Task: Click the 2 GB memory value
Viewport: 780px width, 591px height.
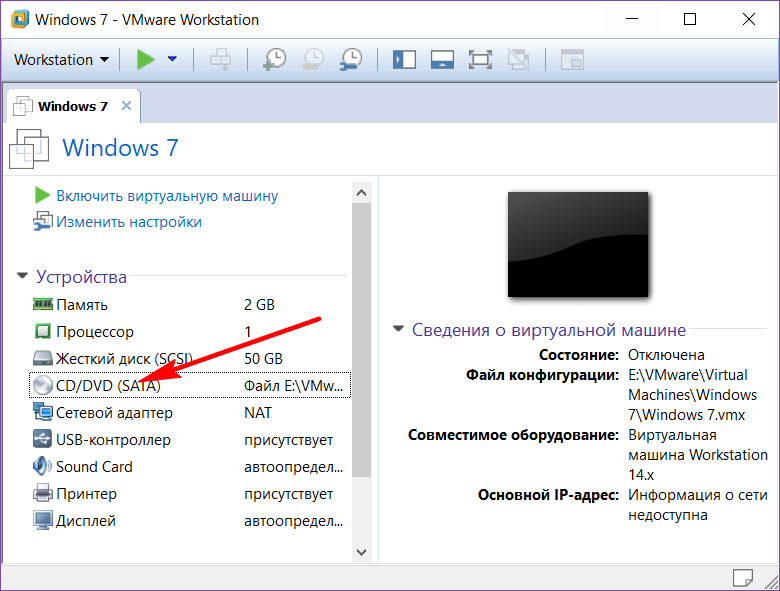Action: pyautogui.click(x=259, y=304)
